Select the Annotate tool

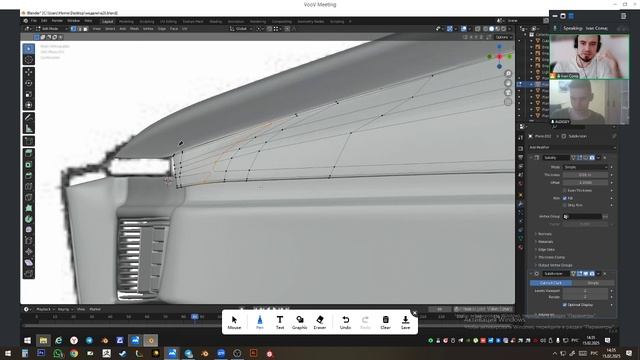[x=29, y=118]
